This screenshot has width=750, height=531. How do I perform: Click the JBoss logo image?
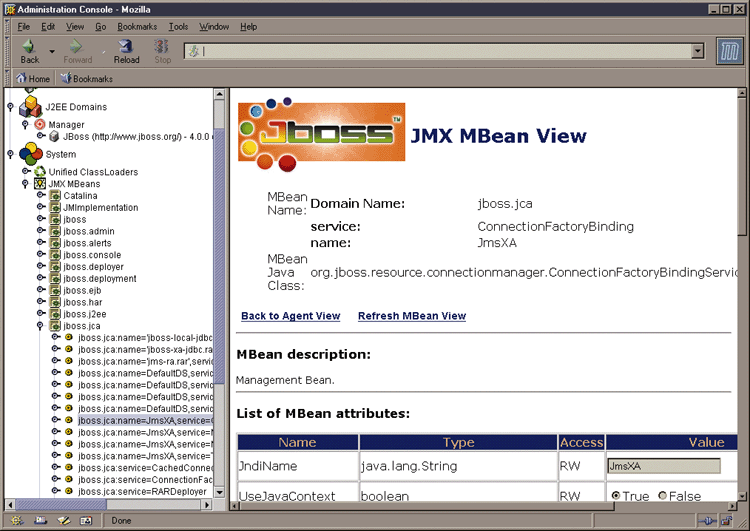321,133
